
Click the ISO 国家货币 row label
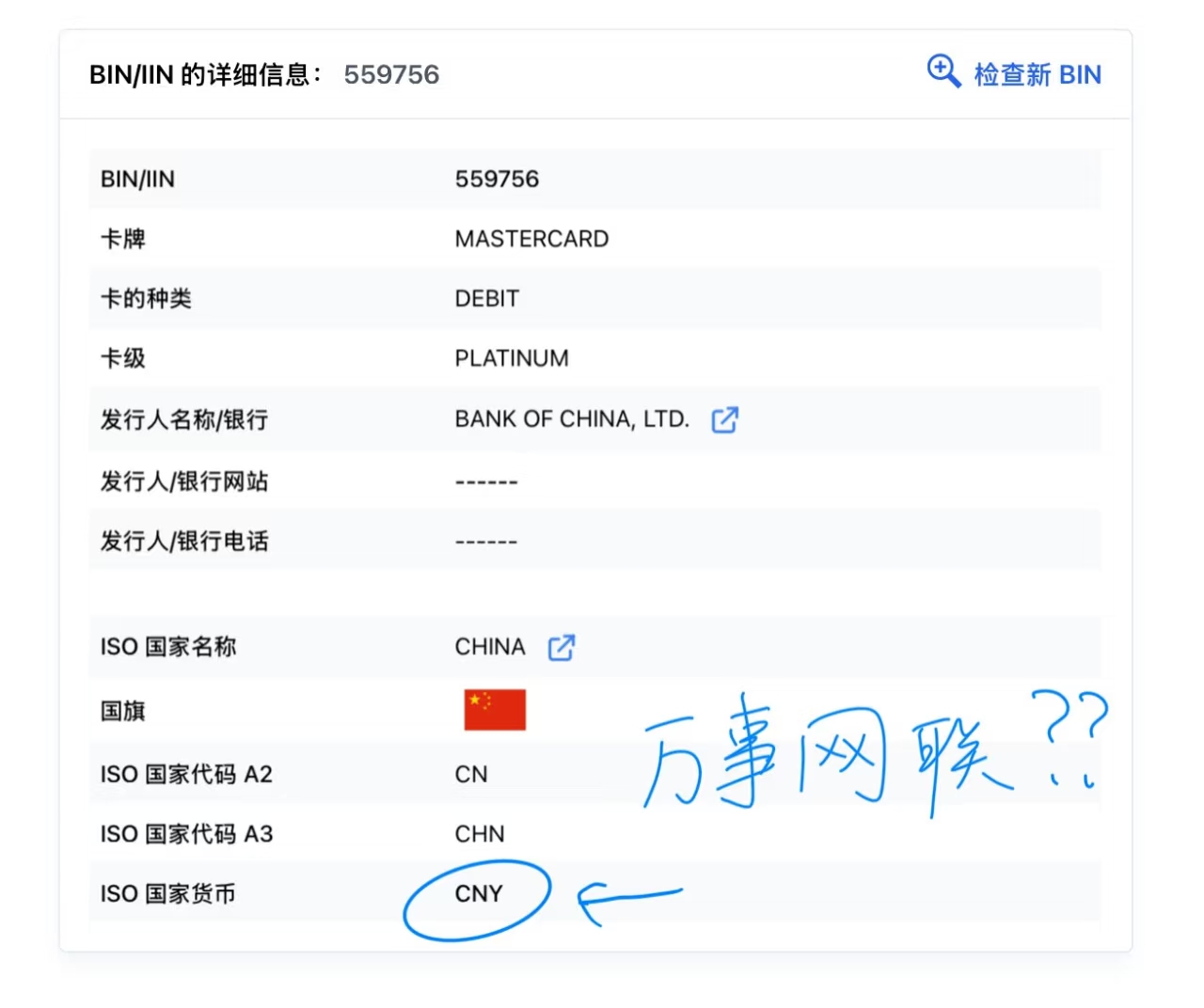click(x=167, y=893)
